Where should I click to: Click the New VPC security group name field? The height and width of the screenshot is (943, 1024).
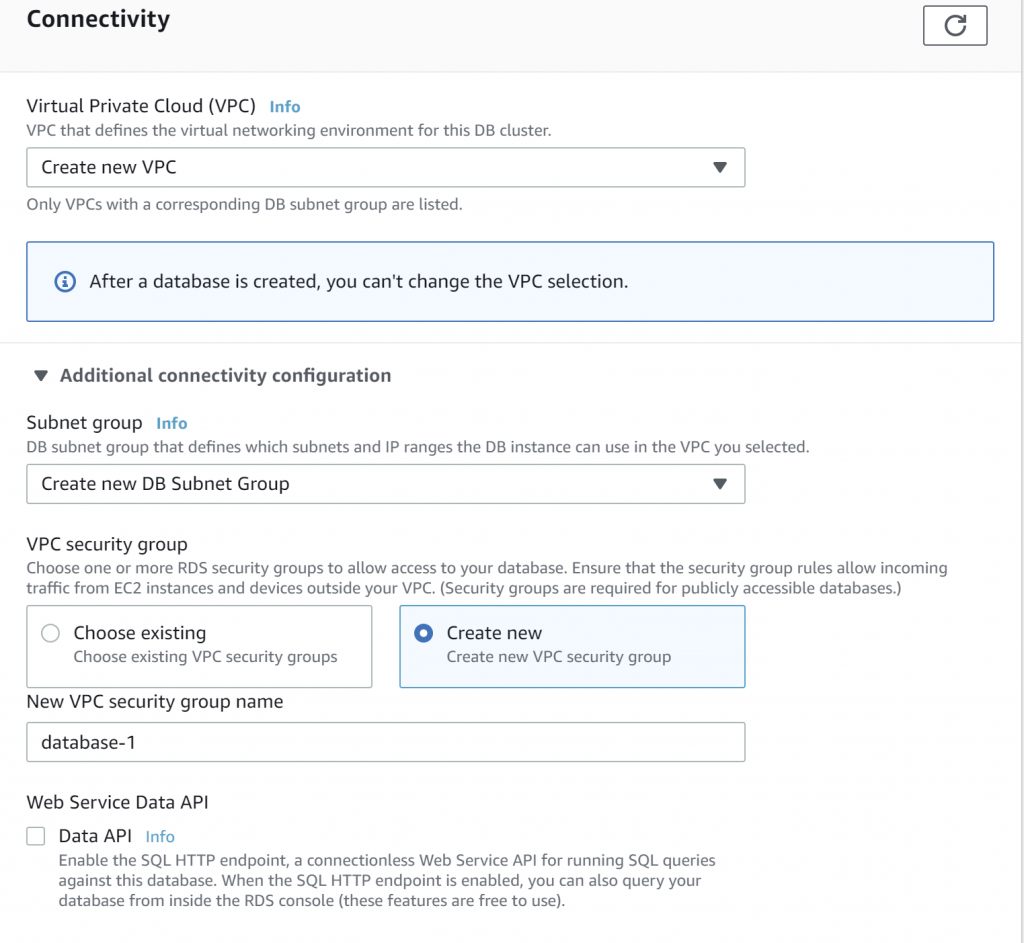pyautogui.click(x=385, y=742)
